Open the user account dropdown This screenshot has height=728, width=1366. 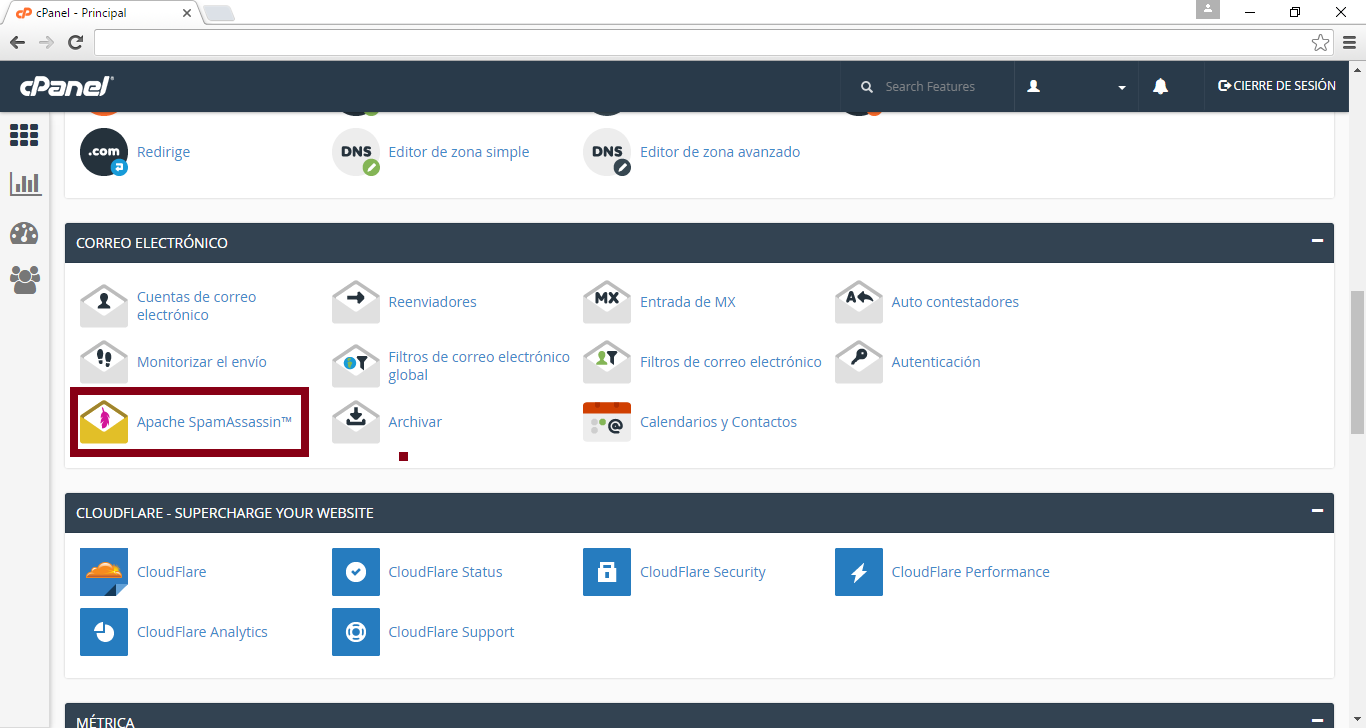(1076, 87)
